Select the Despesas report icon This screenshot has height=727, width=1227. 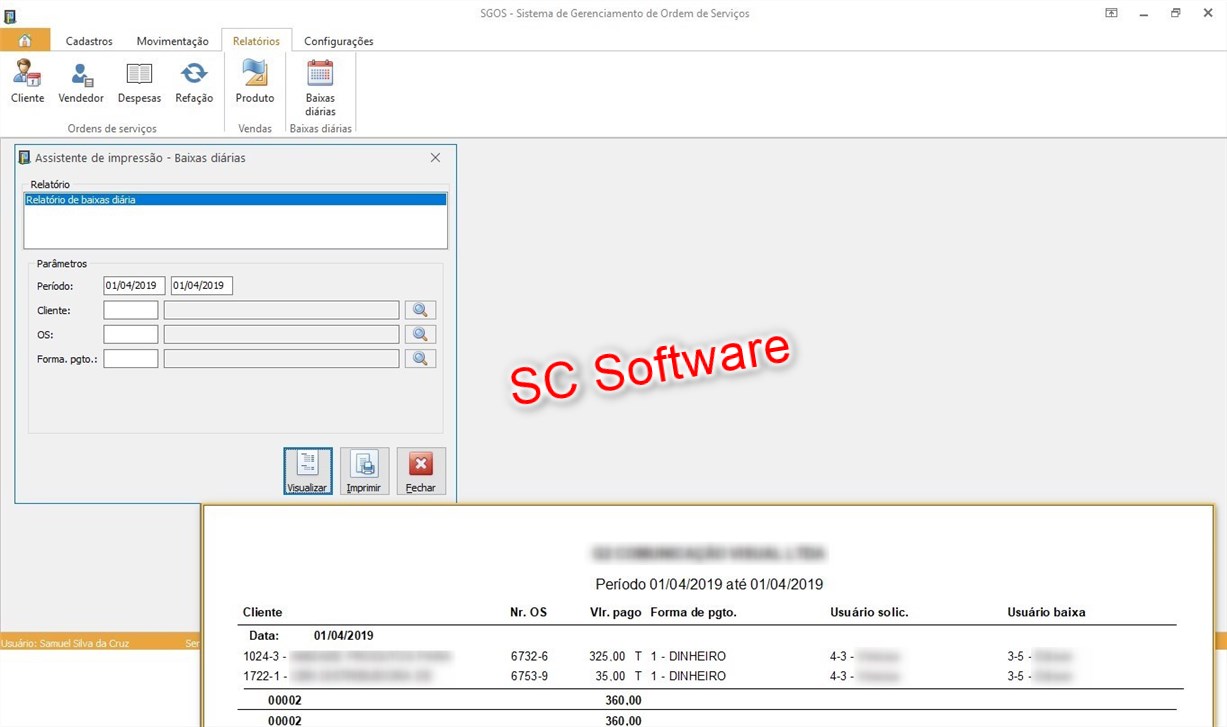tap(139, 81)
